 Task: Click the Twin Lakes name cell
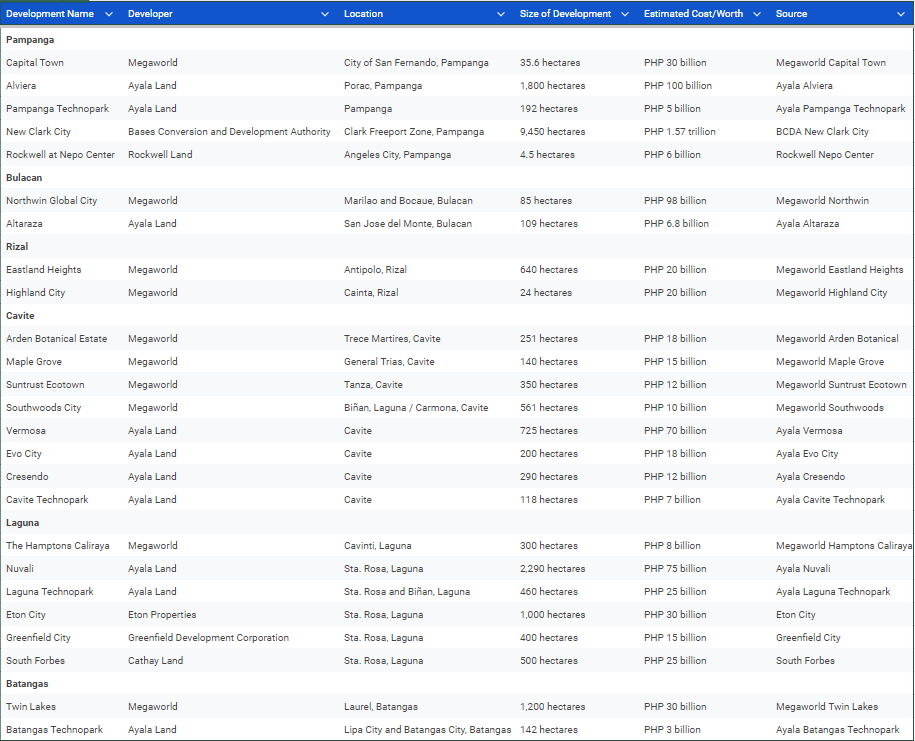coord(31,707)
